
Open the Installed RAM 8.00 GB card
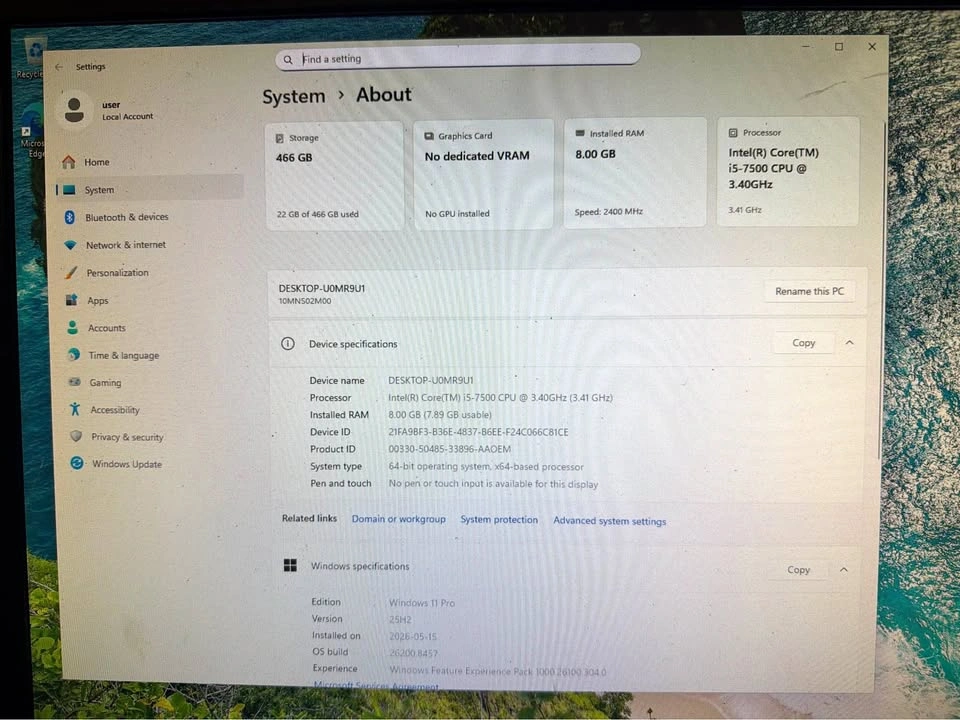(x=635, y=173)
